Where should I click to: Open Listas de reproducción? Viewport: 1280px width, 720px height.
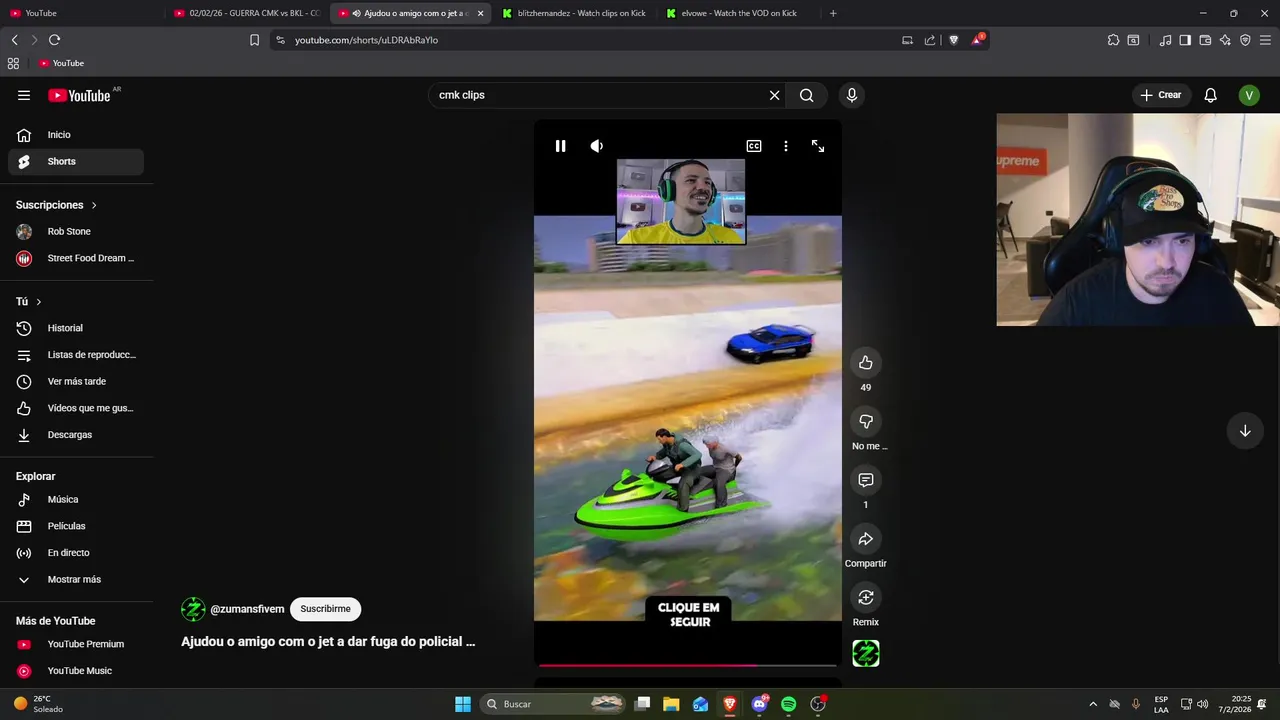coord(76,355)
